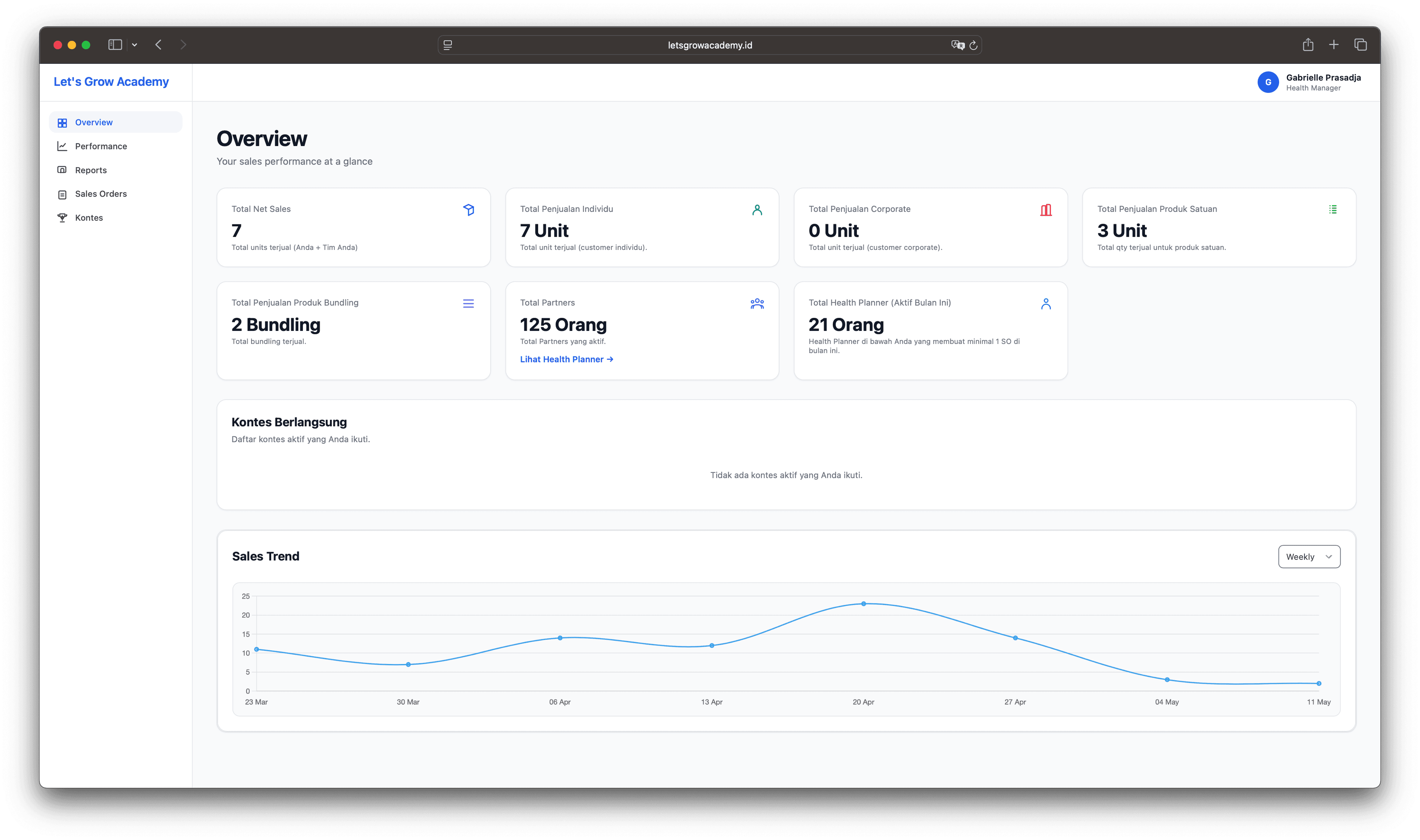Click the 30 Mar data point on chart
This screenshot has height=840, width=1420.
408,664
